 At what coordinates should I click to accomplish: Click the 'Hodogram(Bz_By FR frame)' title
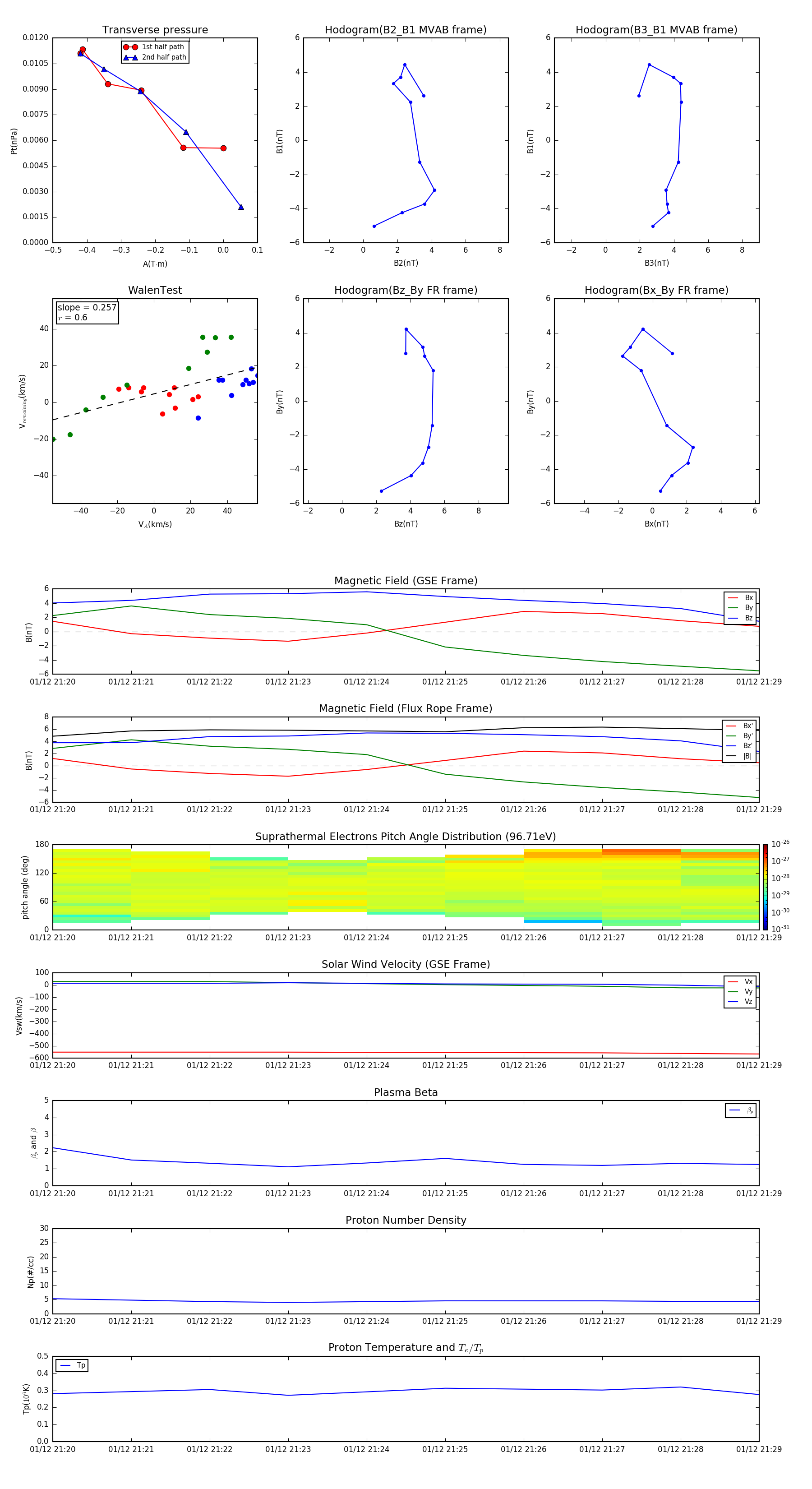pos(406,290)
